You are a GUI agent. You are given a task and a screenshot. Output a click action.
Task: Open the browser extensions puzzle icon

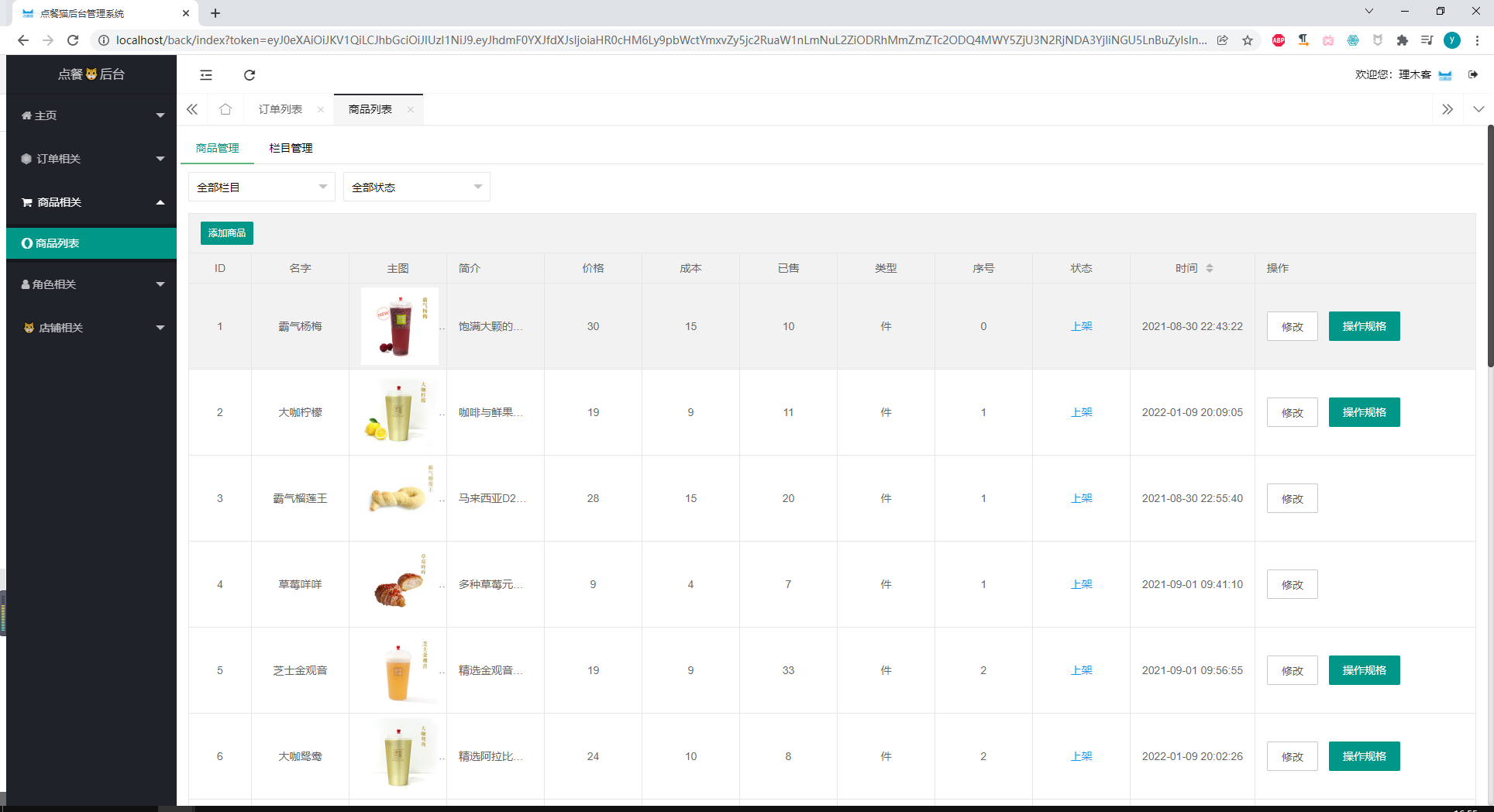pos(1403,40)
